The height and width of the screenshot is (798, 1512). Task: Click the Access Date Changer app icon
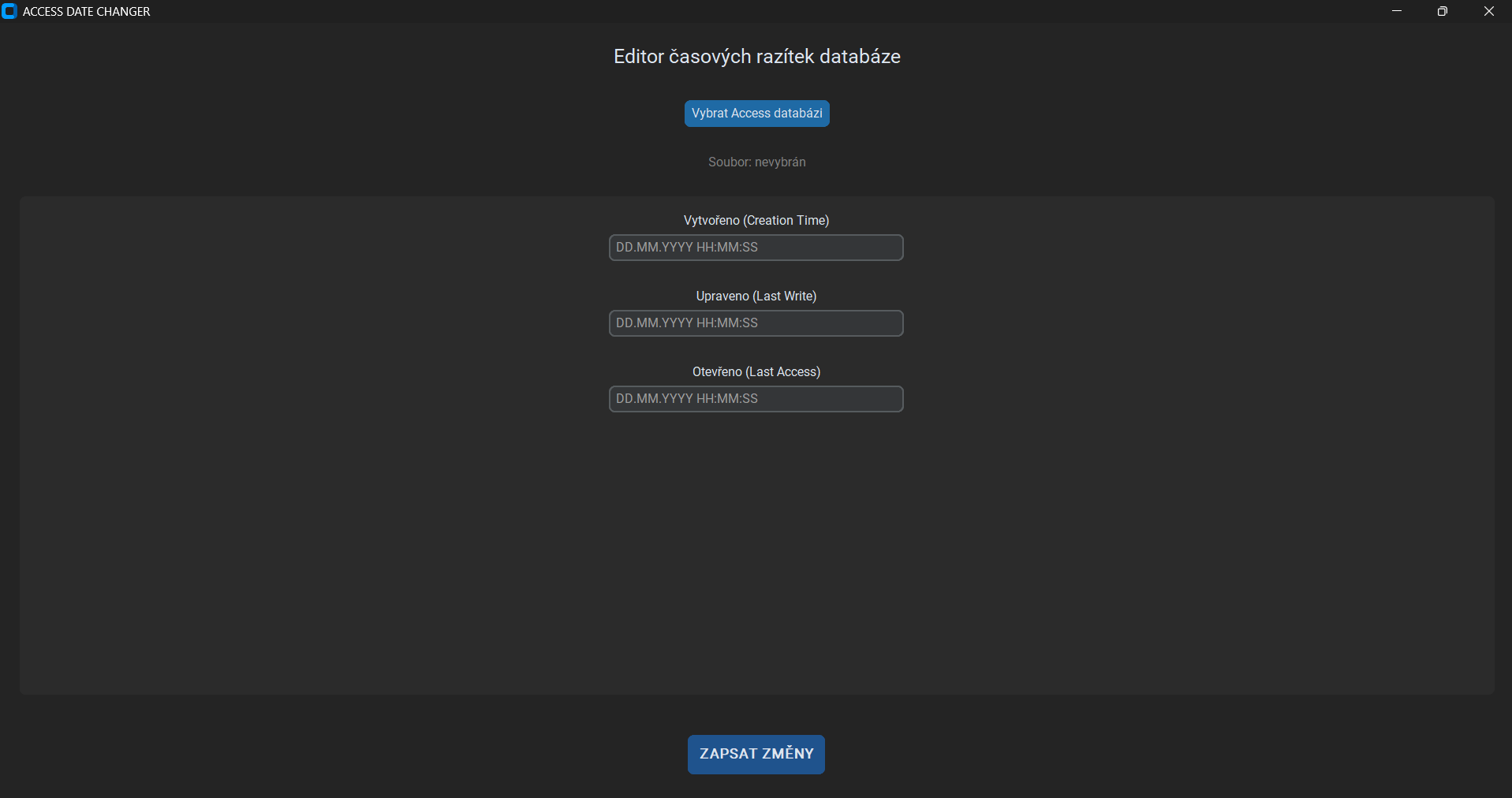point(9,11)
